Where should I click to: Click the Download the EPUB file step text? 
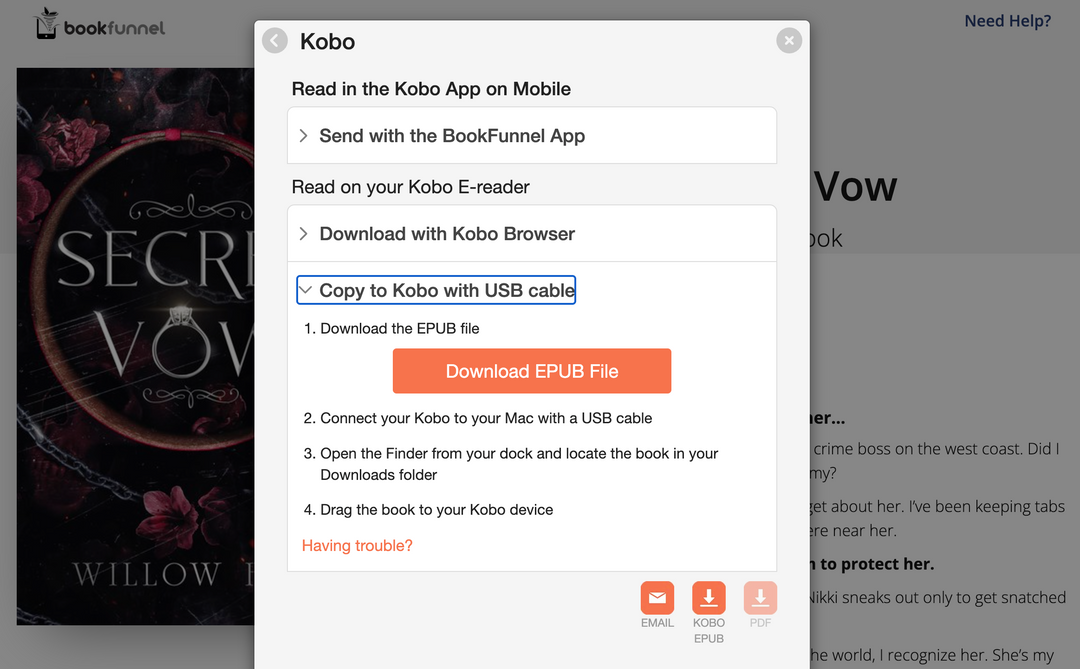pos(400,329)
